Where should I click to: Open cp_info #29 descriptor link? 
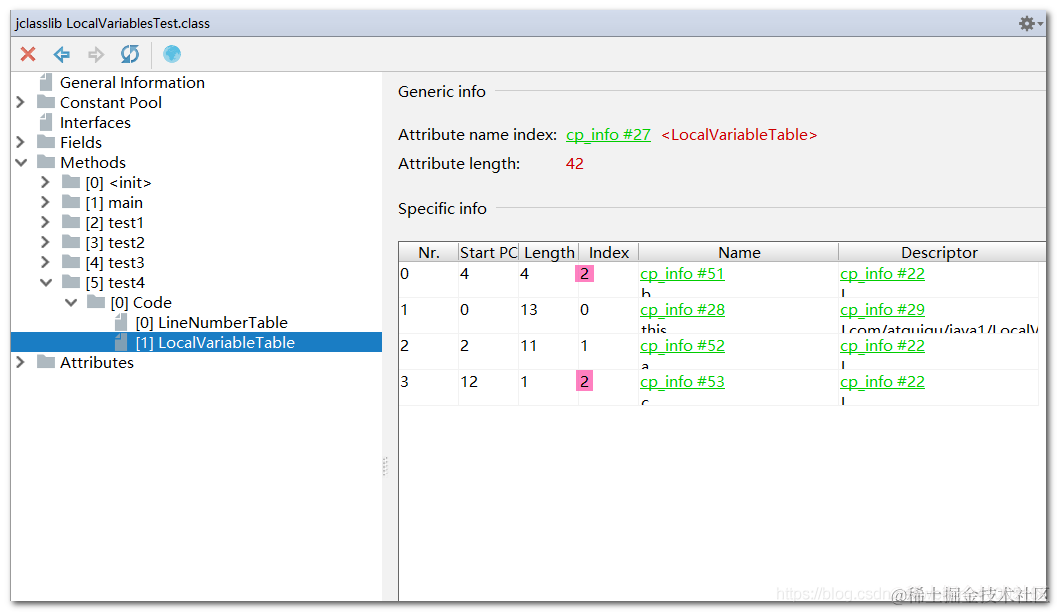(x=882, y=309)
